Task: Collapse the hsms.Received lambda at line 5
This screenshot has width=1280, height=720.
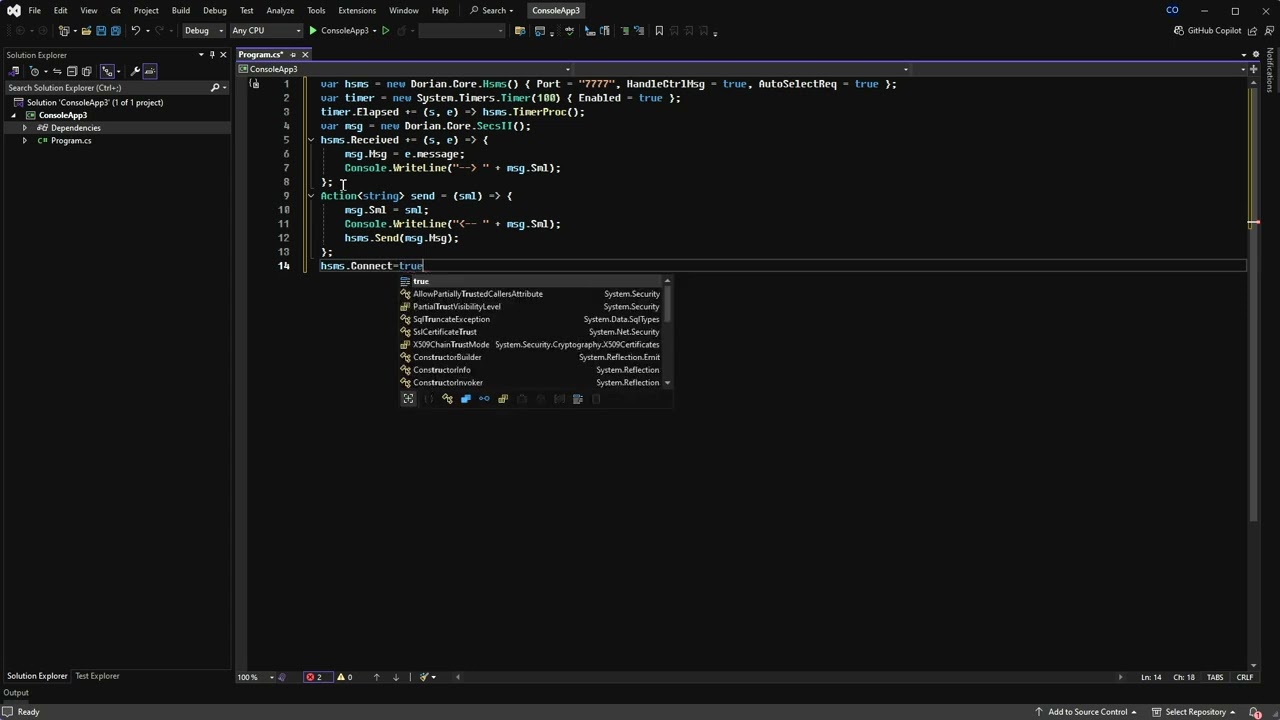Action: 310,140
